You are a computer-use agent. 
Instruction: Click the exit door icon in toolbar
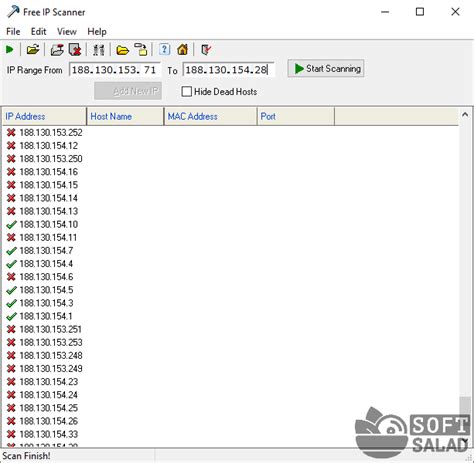(x=206, y=50)
